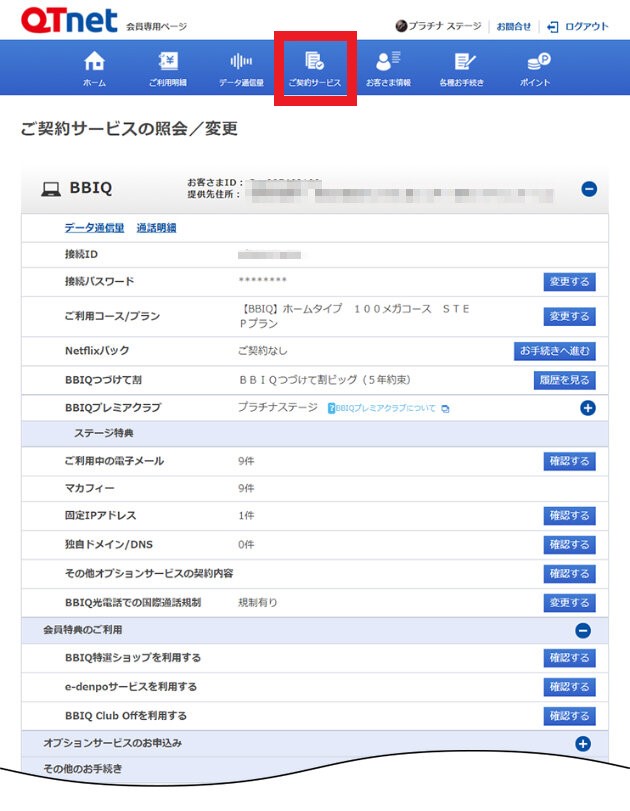
Task: Click 確認する for ご利用中の電子メール
Action: click(569, 461)
